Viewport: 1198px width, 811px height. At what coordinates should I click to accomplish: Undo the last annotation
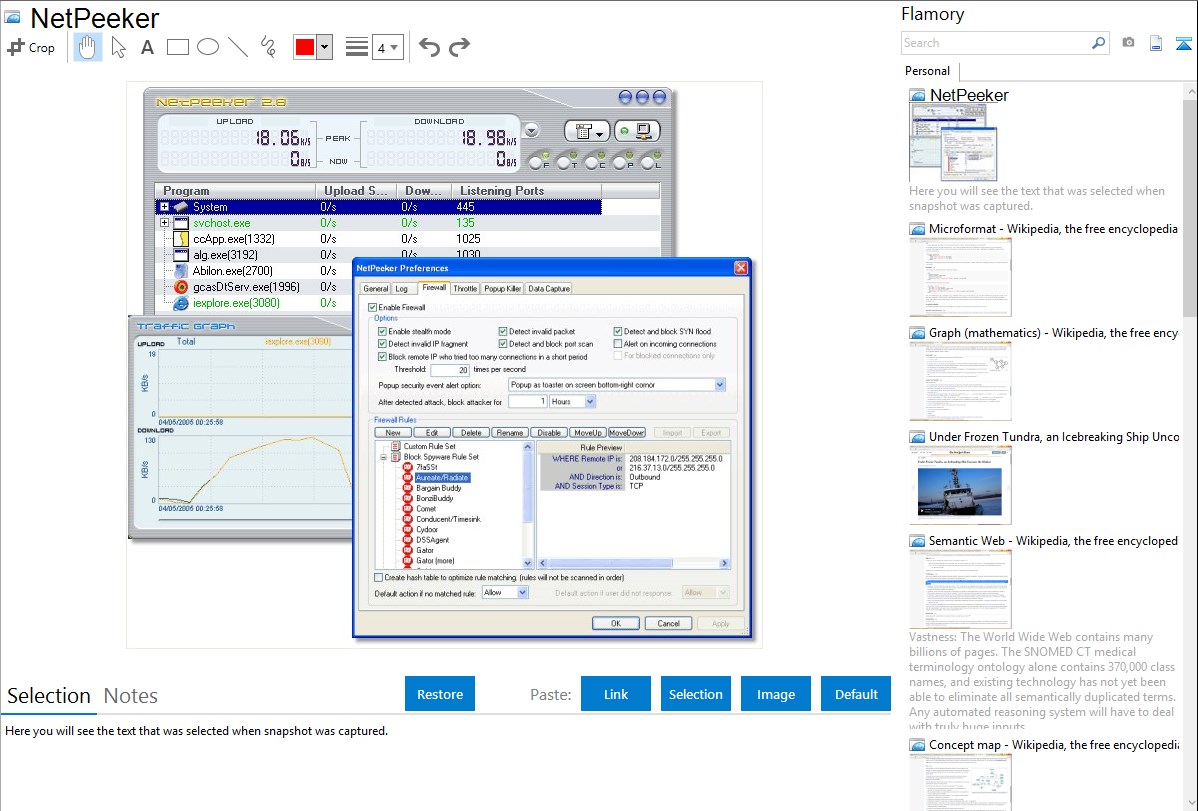[x=429, y=47]
